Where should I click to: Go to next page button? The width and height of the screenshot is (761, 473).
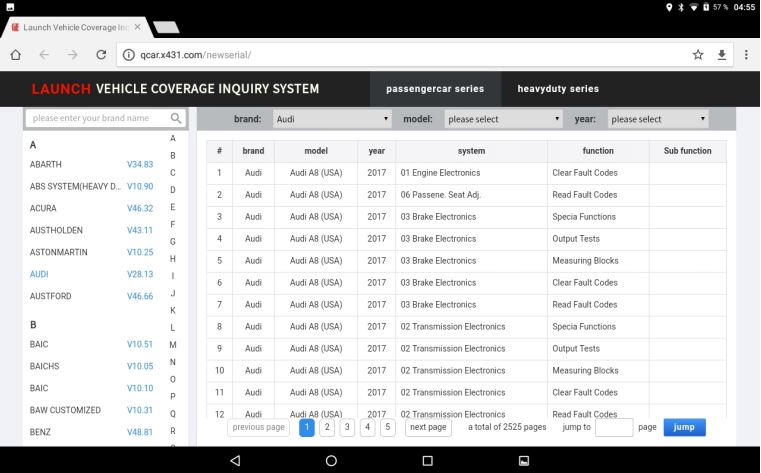428,427
